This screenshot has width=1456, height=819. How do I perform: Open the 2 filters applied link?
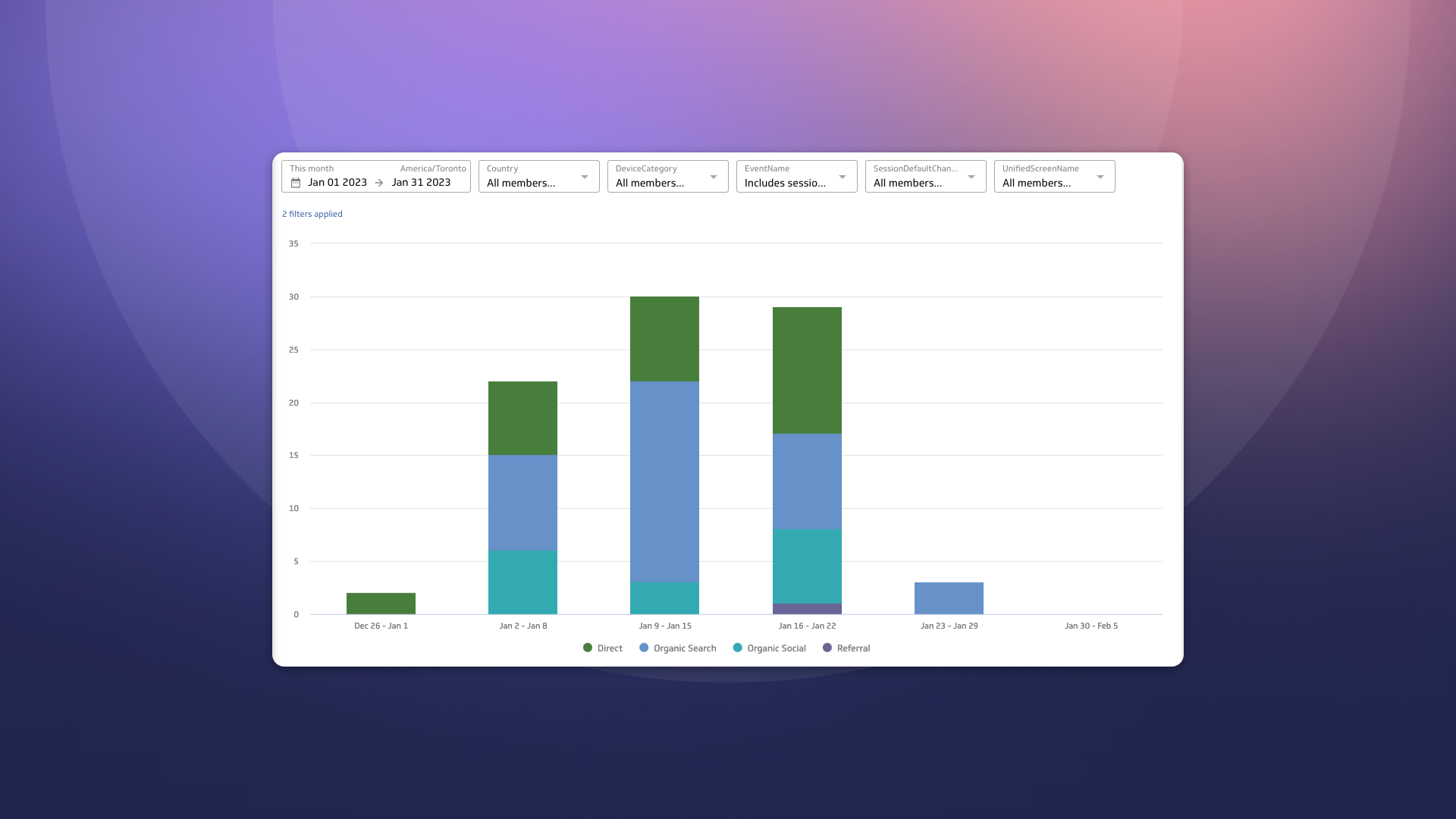click(312, 214)
